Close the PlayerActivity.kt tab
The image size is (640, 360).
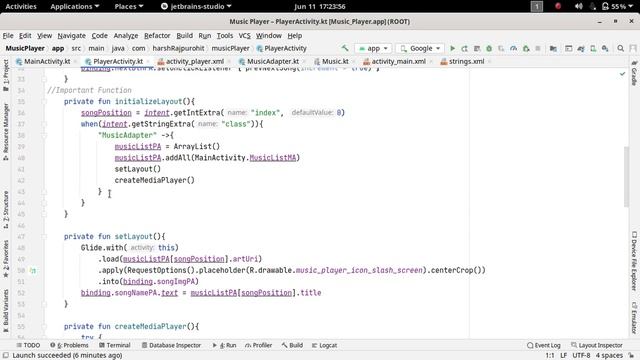[x=148, y=62]
